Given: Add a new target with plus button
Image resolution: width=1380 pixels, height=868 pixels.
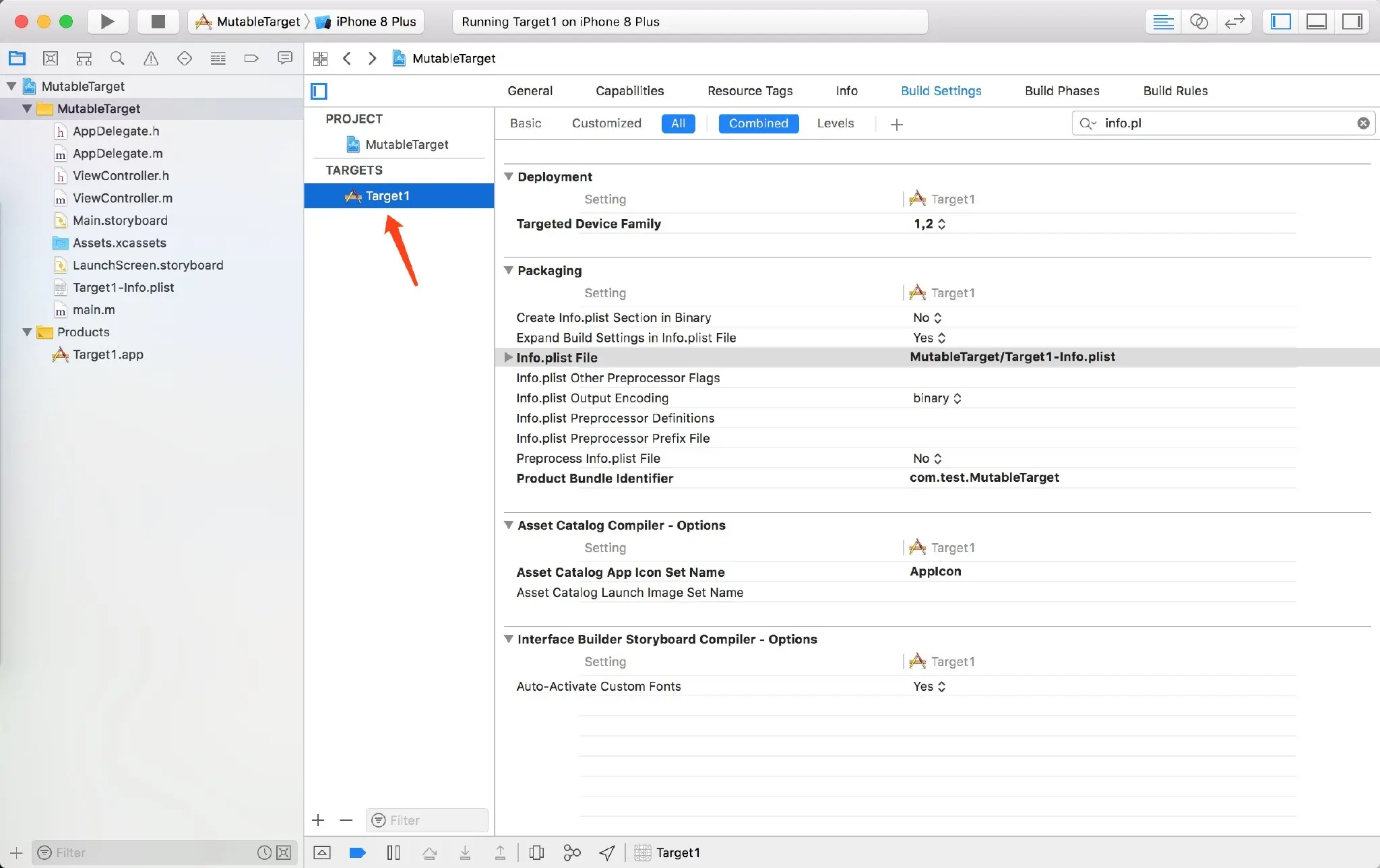Looking at the screenshot, I should pos(319,820).
